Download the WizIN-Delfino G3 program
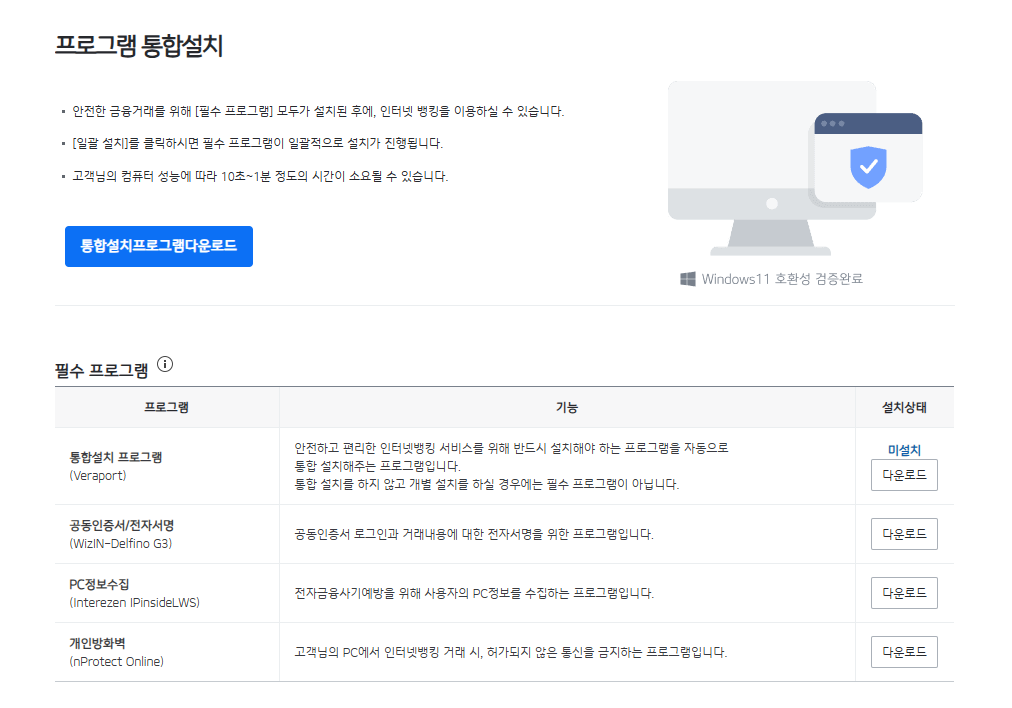 coord(903,533)
